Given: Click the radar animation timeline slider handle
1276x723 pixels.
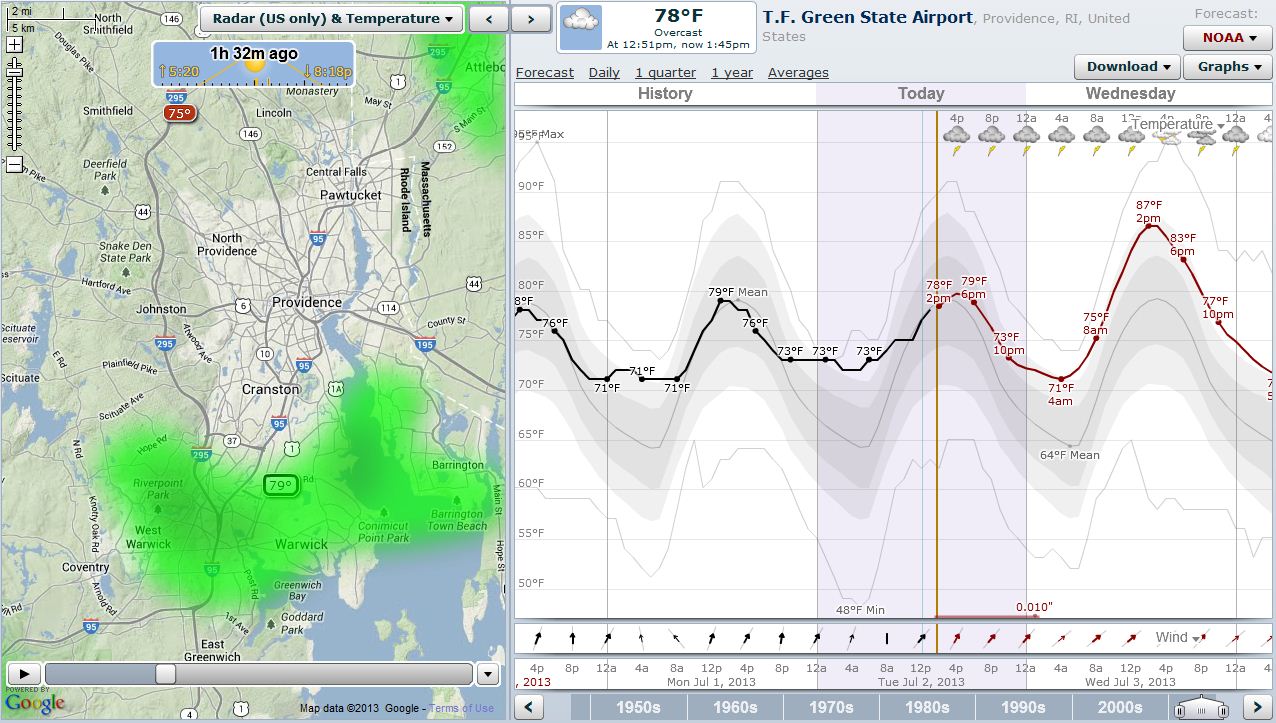Looking at the screenshot, I should (165, 674).
